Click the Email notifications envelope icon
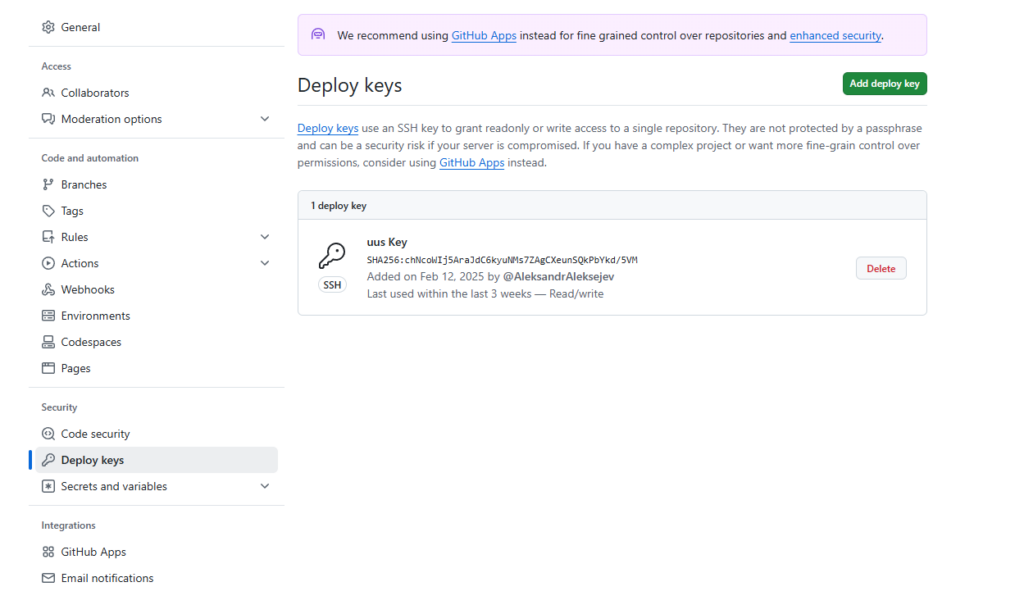This screenshot has width=1024, height=614. tap(48, 578)
